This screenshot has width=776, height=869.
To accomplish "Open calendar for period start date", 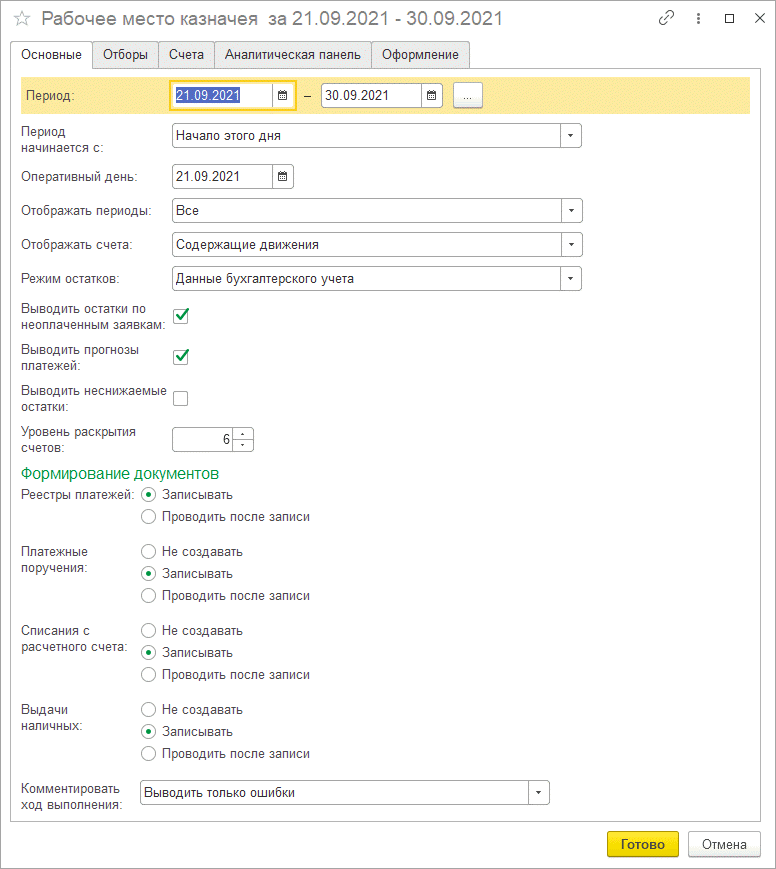I will pos(283,95).
